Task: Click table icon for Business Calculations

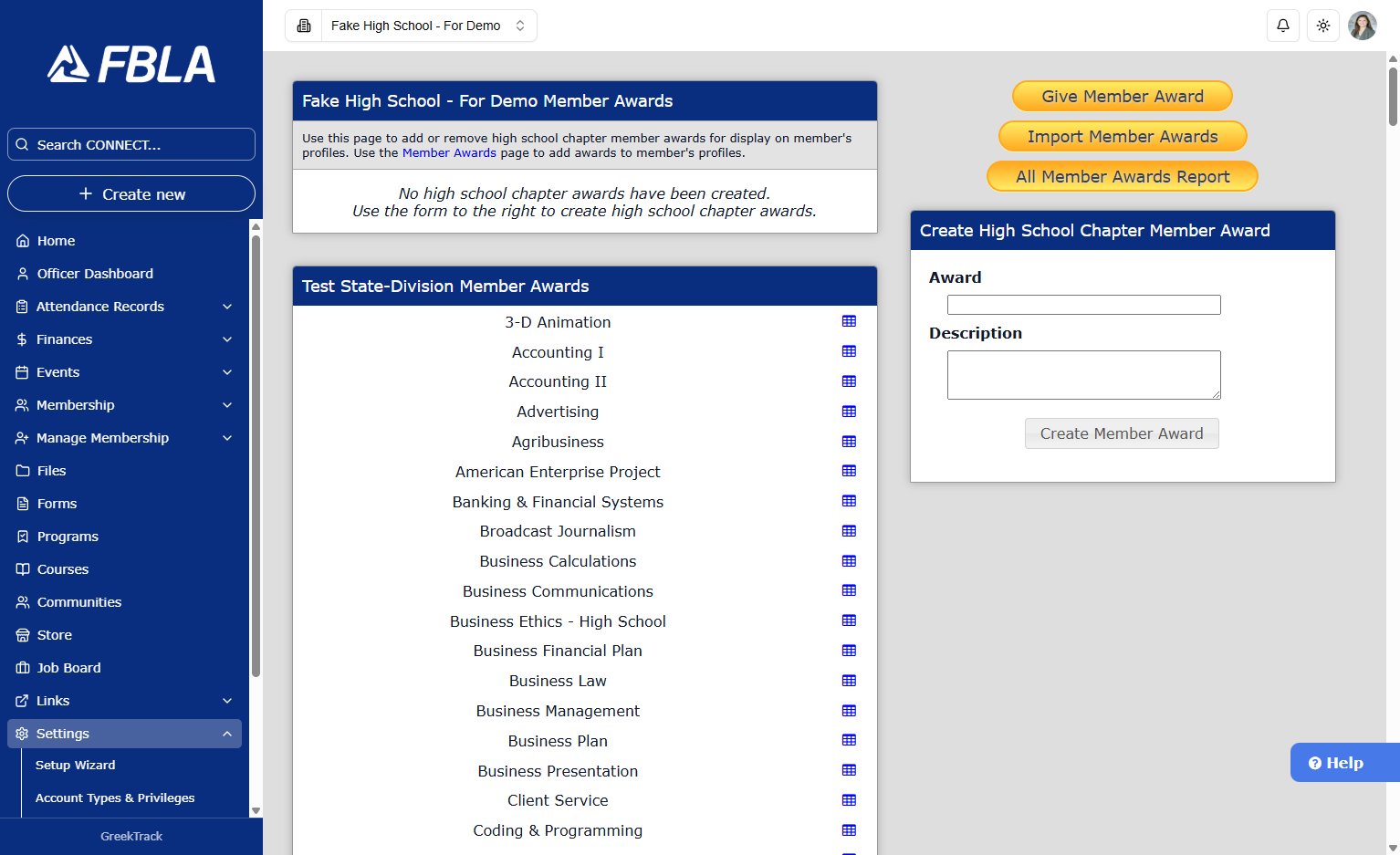Action: [849, 561]
